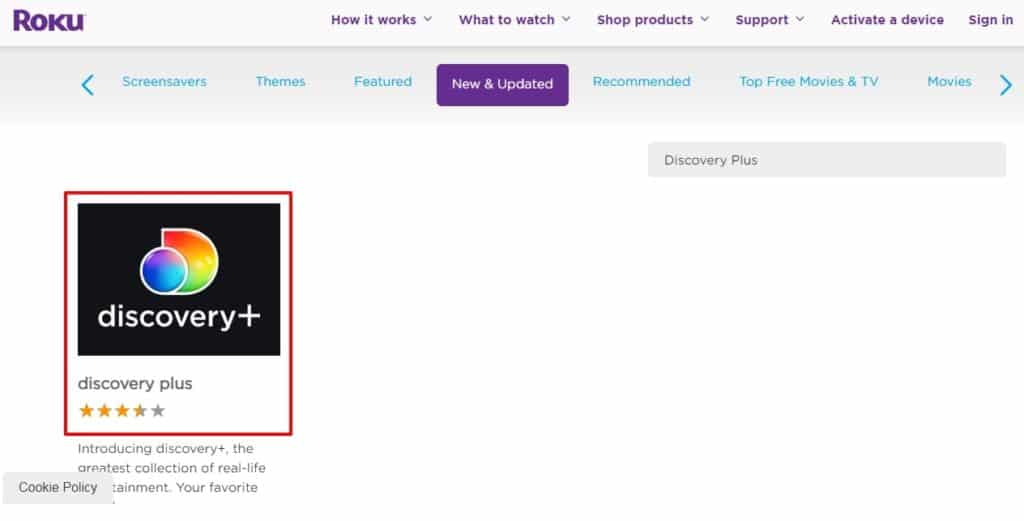Viewport: 1024px width, 521px height.
Task: Open the Activate a device link
Action: (x=887, y=20)
